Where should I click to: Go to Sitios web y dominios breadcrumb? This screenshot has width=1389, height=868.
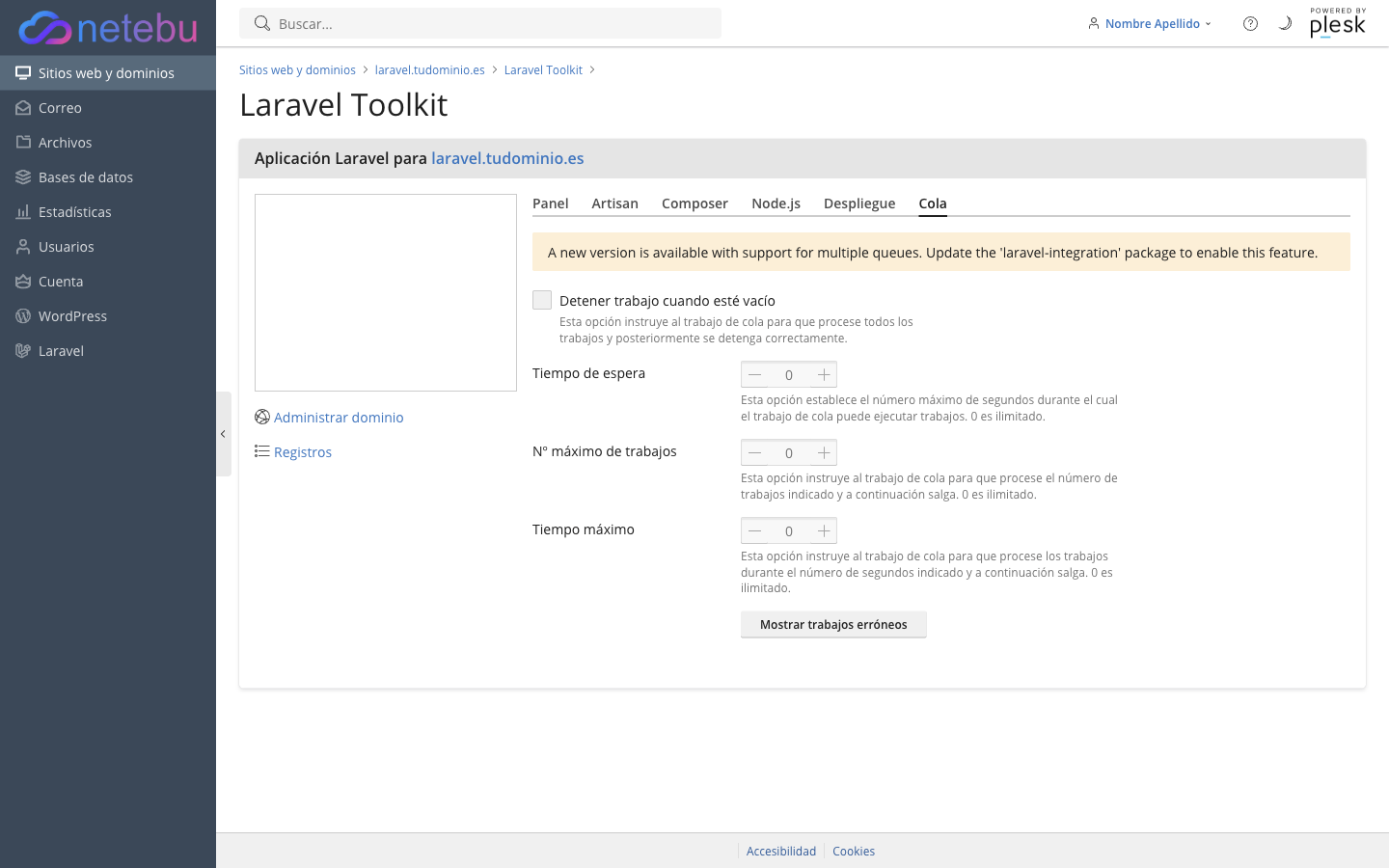coord(297,69)
